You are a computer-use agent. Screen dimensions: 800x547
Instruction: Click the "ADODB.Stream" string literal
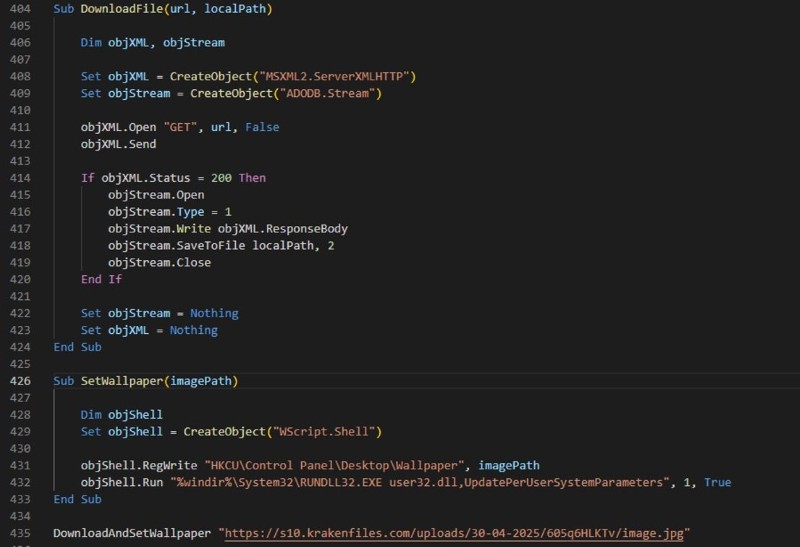tap(327, 93)
